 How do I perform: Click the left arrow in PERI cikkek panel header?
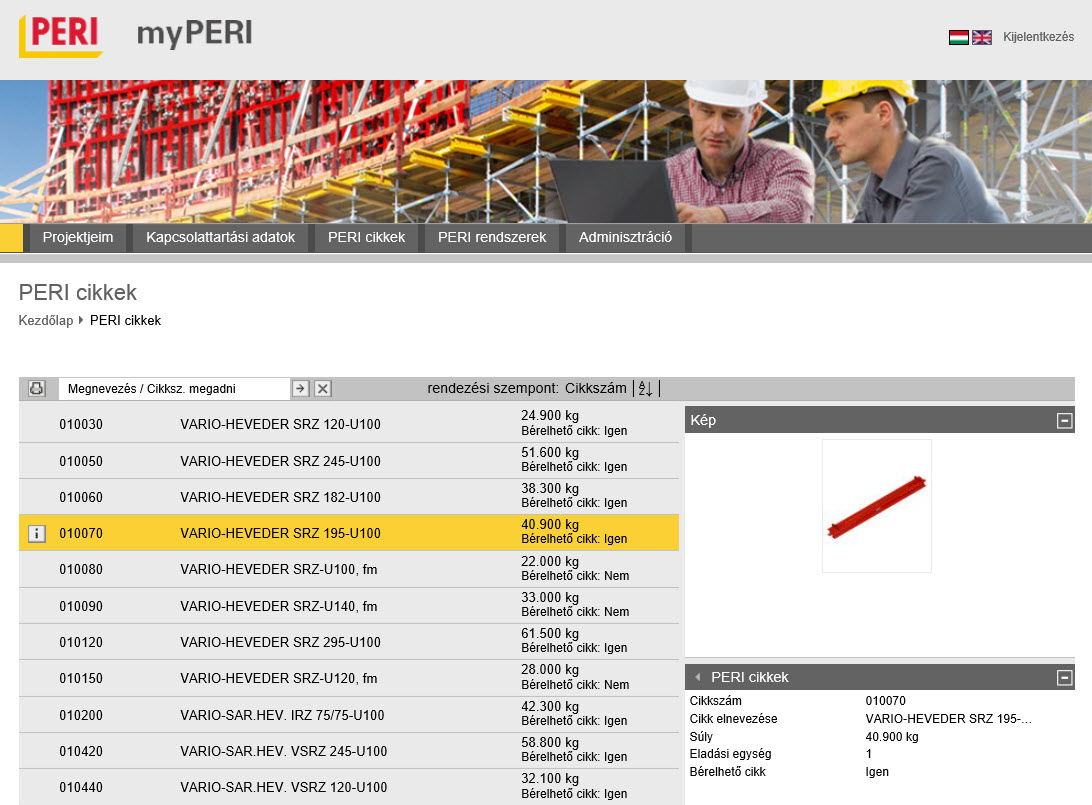coord(697,677)
